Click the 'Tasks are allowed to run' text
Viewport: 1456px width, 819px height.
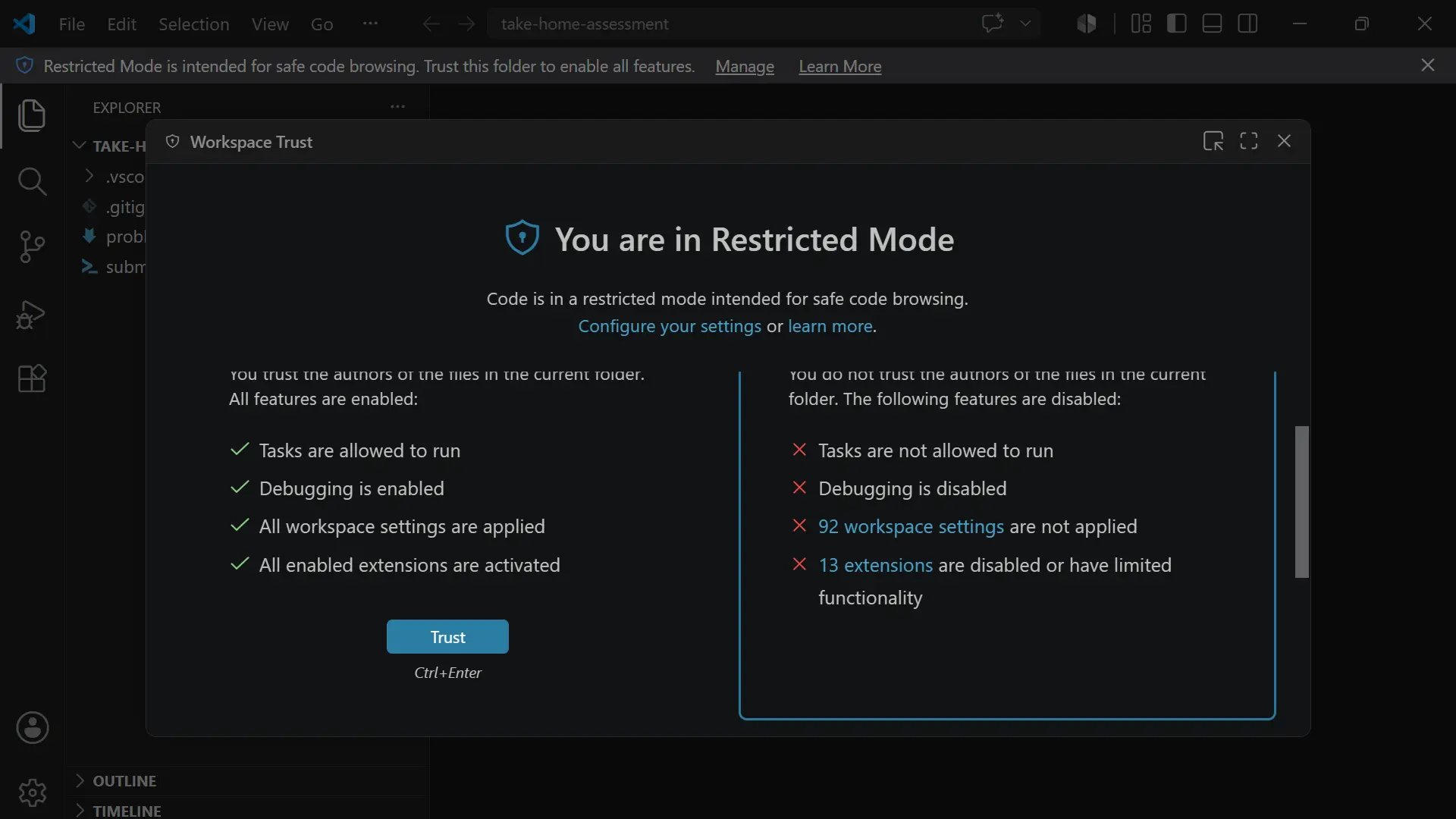click(359, 451)
